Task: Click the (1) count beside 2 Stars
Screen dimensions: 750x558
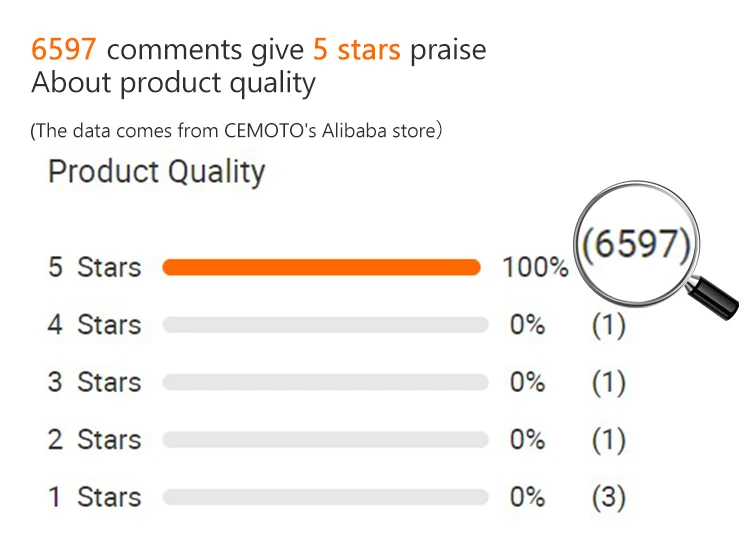Action: pyautogui.click(x=608, y=440)
